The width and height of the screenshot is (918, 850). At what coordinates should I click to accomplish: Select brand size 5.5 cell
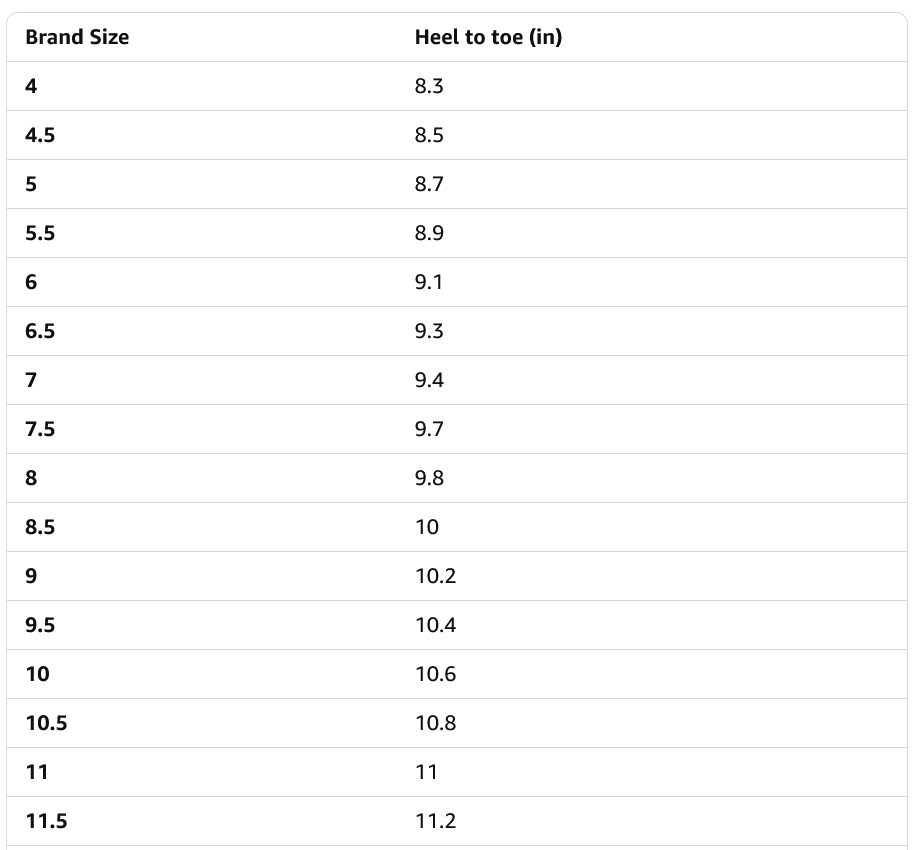(40, 233)
